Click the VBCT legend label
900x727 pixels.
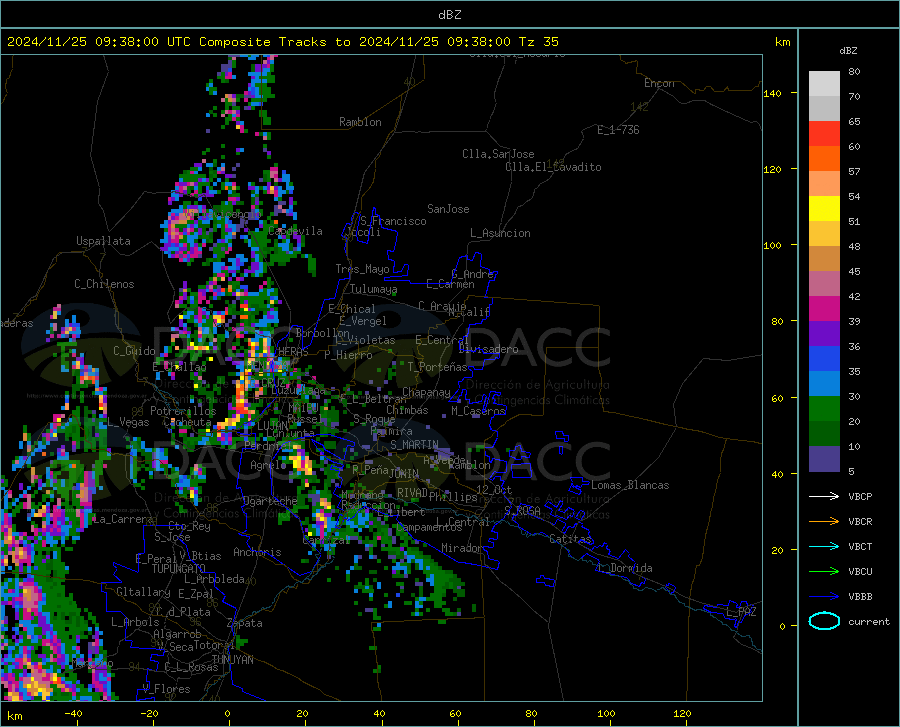(x=860, y=546)
